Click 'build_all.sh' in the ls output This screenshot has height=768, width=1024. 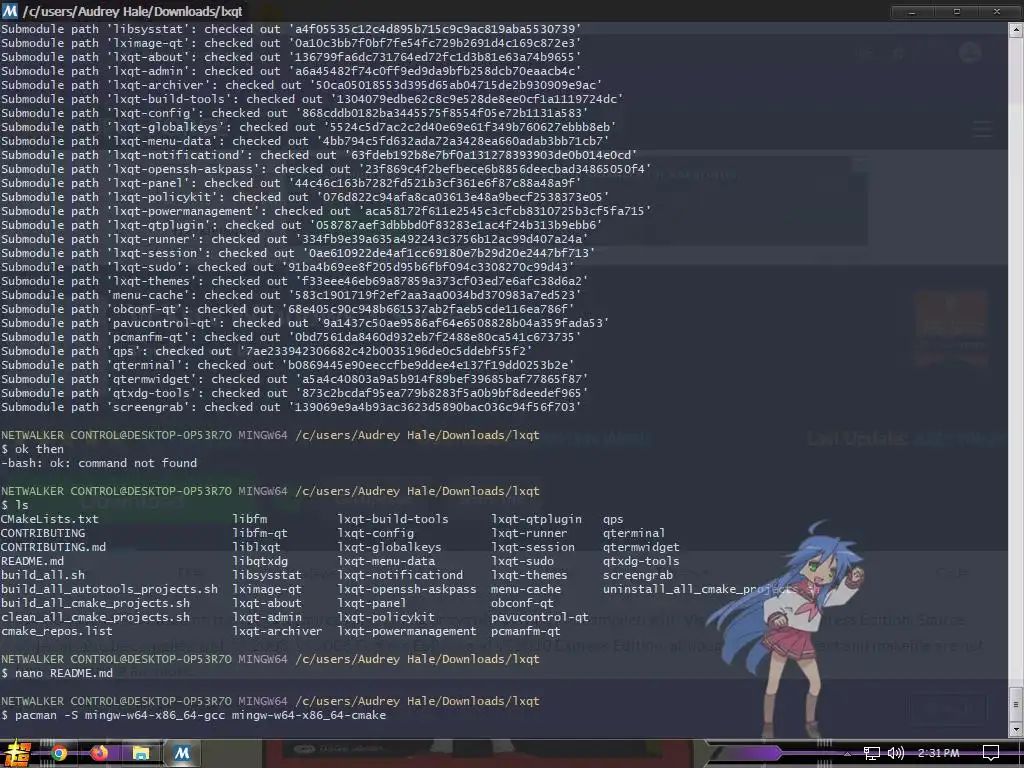pos(42,575)
